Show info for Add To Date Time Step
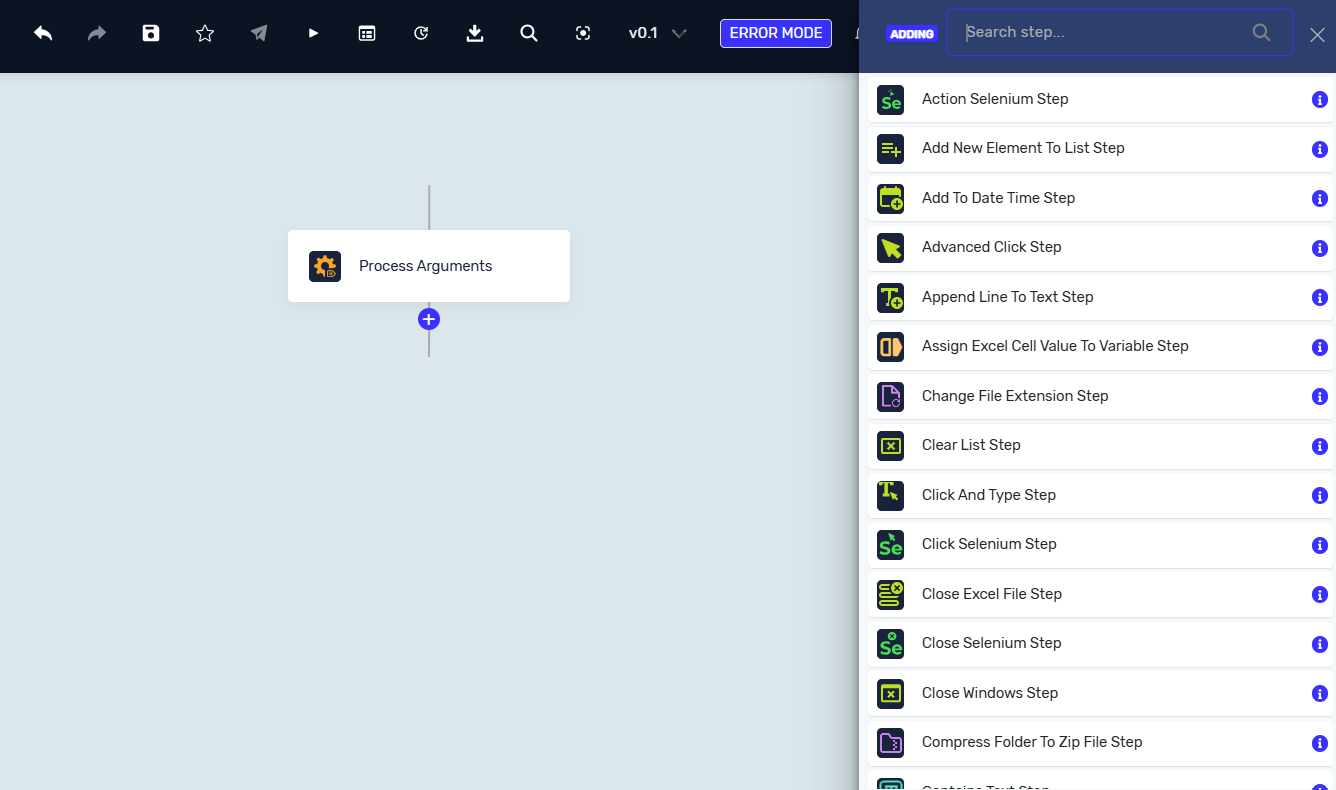This screenshot has width=1336, height=790. pyautogui.click(x=1319, y=199)
